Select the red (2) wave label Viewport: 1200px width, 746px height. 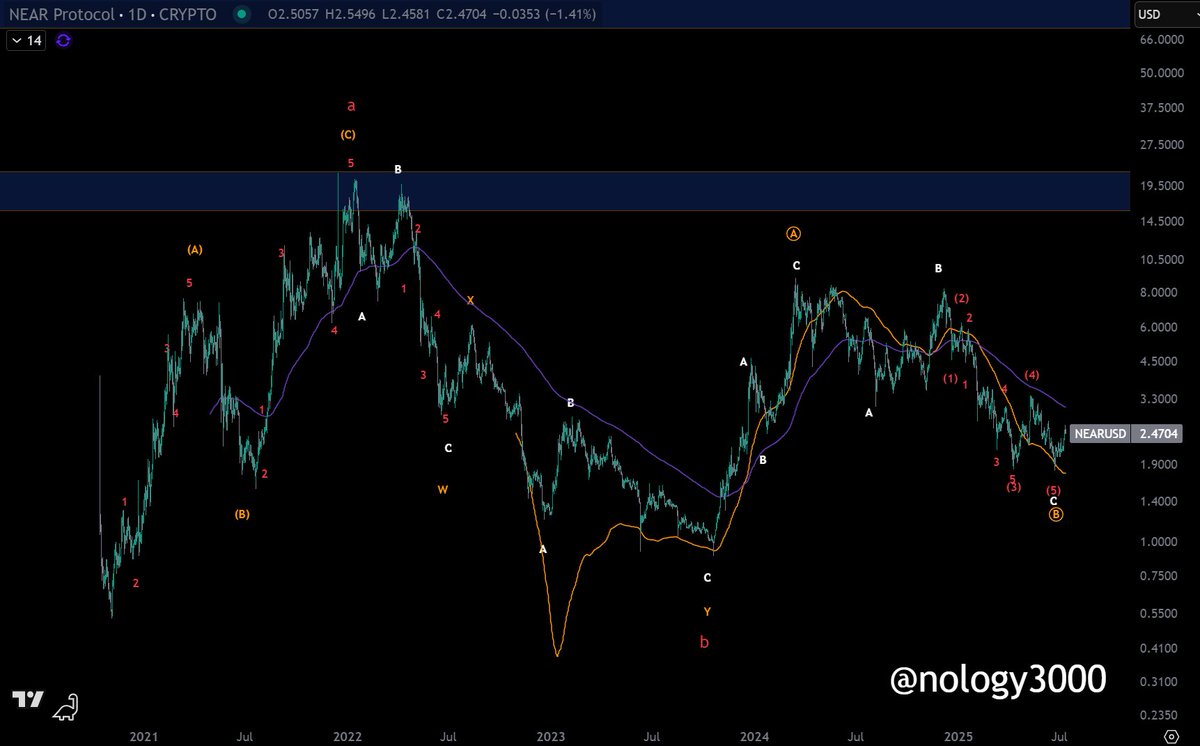[x=962, y=298]
